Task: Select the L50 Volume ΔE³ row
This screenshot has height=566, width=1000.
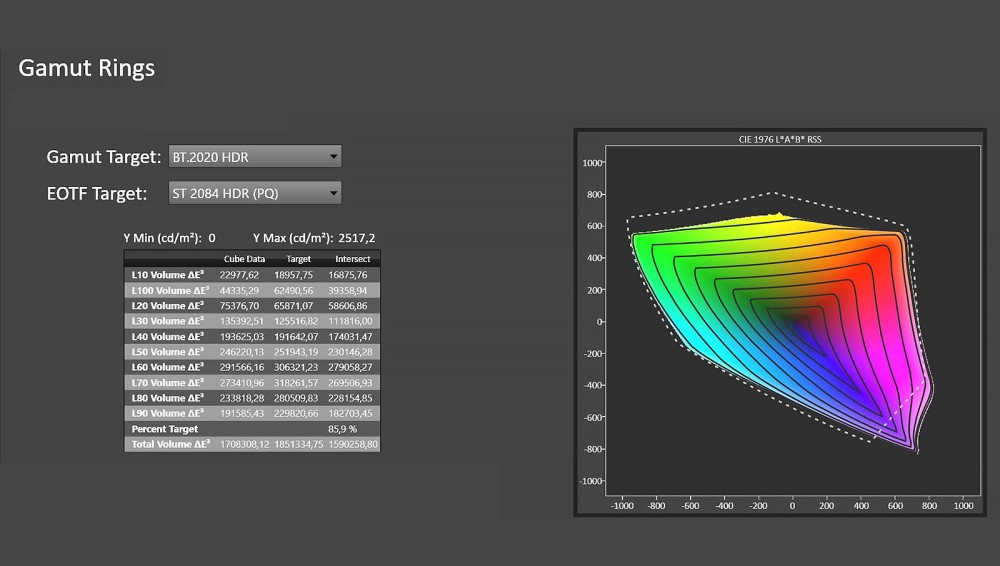Action: (252, 352)
